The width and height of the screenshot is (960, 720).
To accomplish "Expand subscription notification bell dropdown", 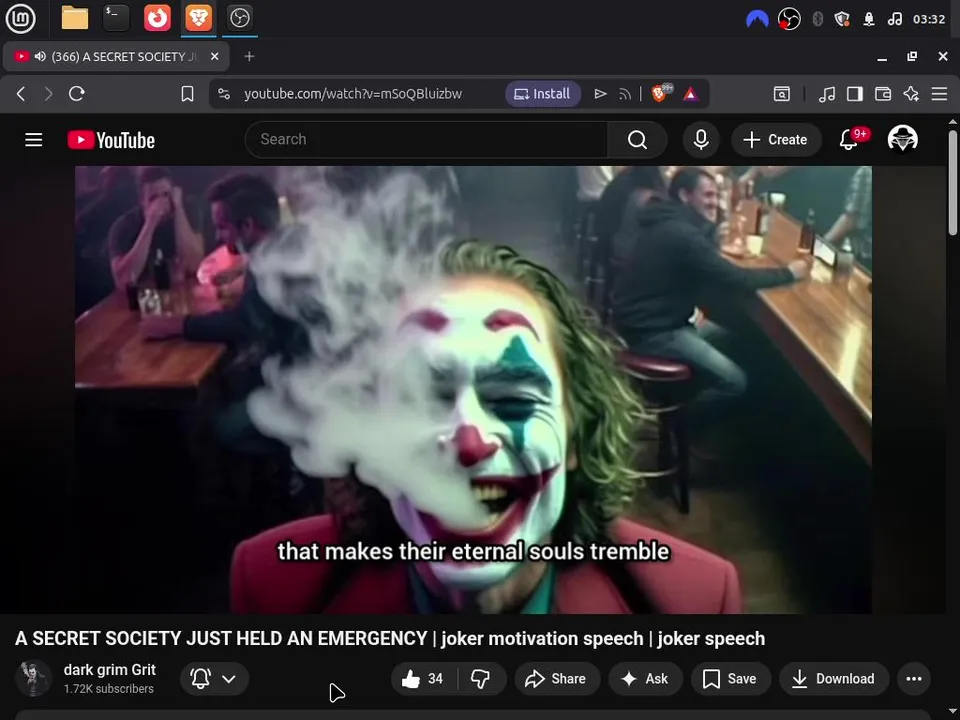I will (214, 678).
